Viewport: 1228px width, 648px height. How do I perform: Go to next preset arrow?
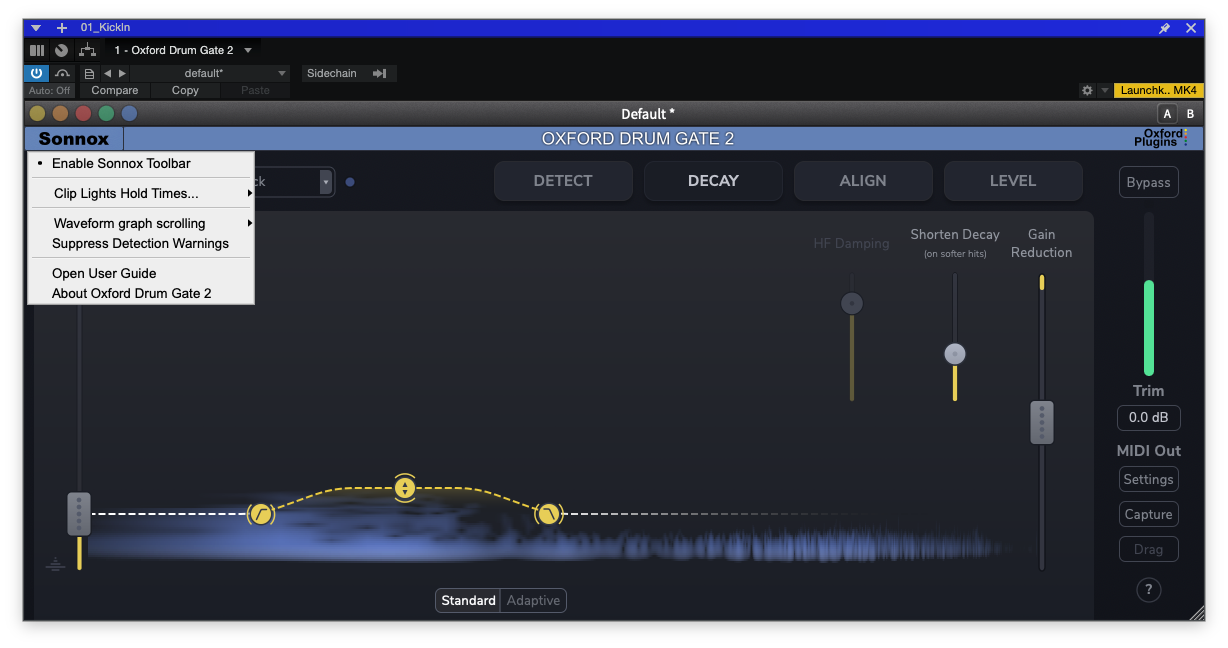tap(122, 73)
